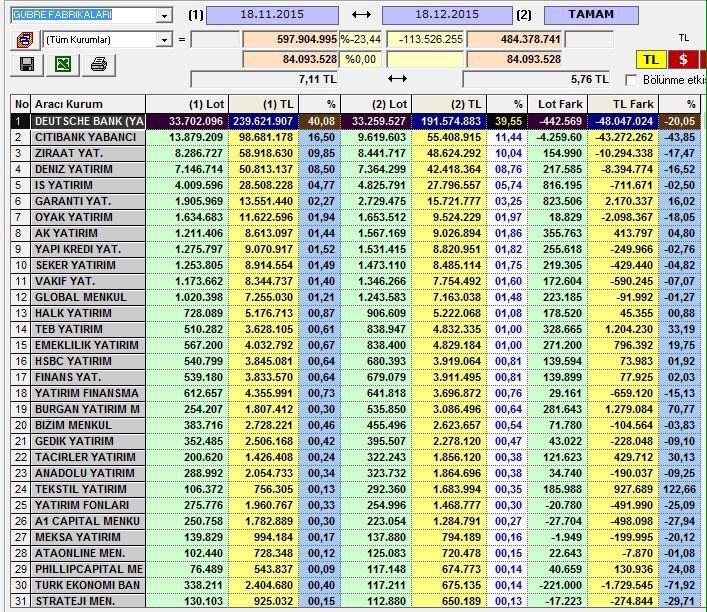This screenshot has width=707, height=612.
Task: Select AK YATIRIM row name
Action: click(88, 233)
